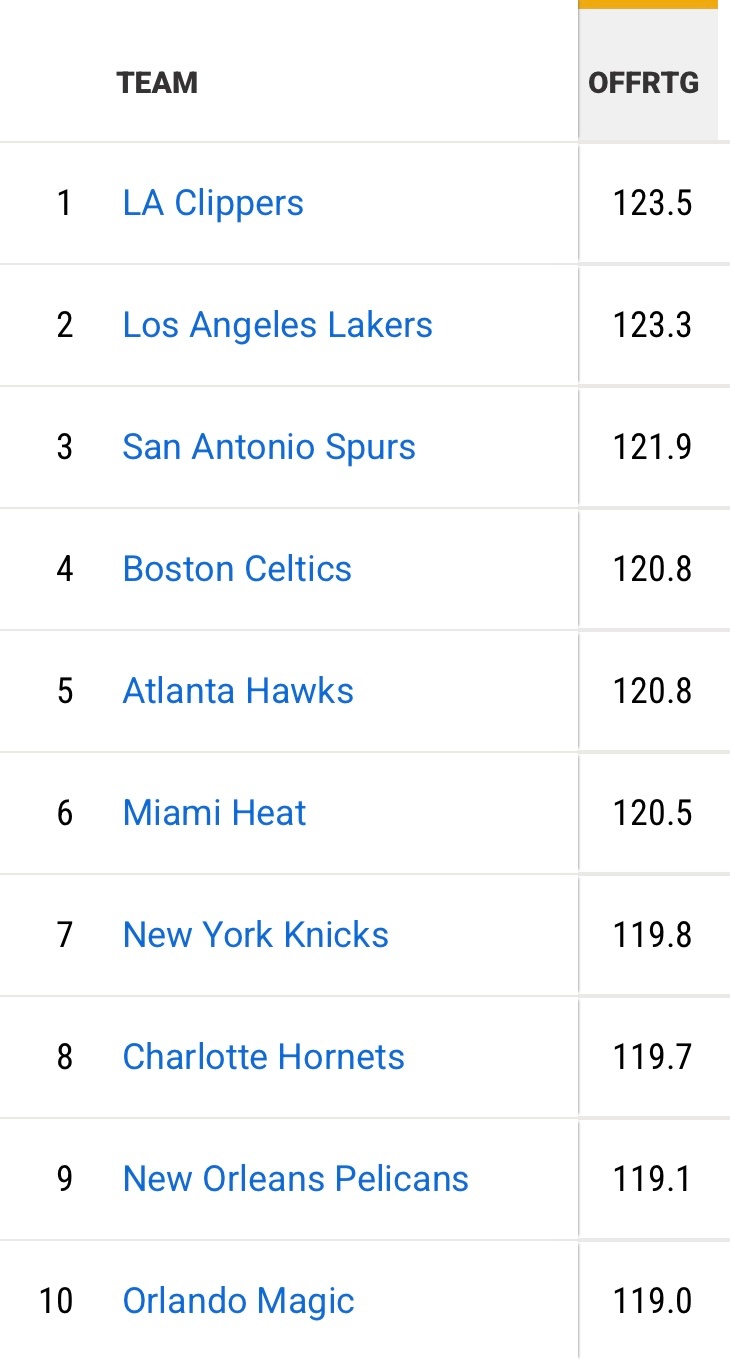This screenshot has width=730, height=1359.
Task: Click the Pelicans' 119.1 rating value
Action: [652, 1179]
